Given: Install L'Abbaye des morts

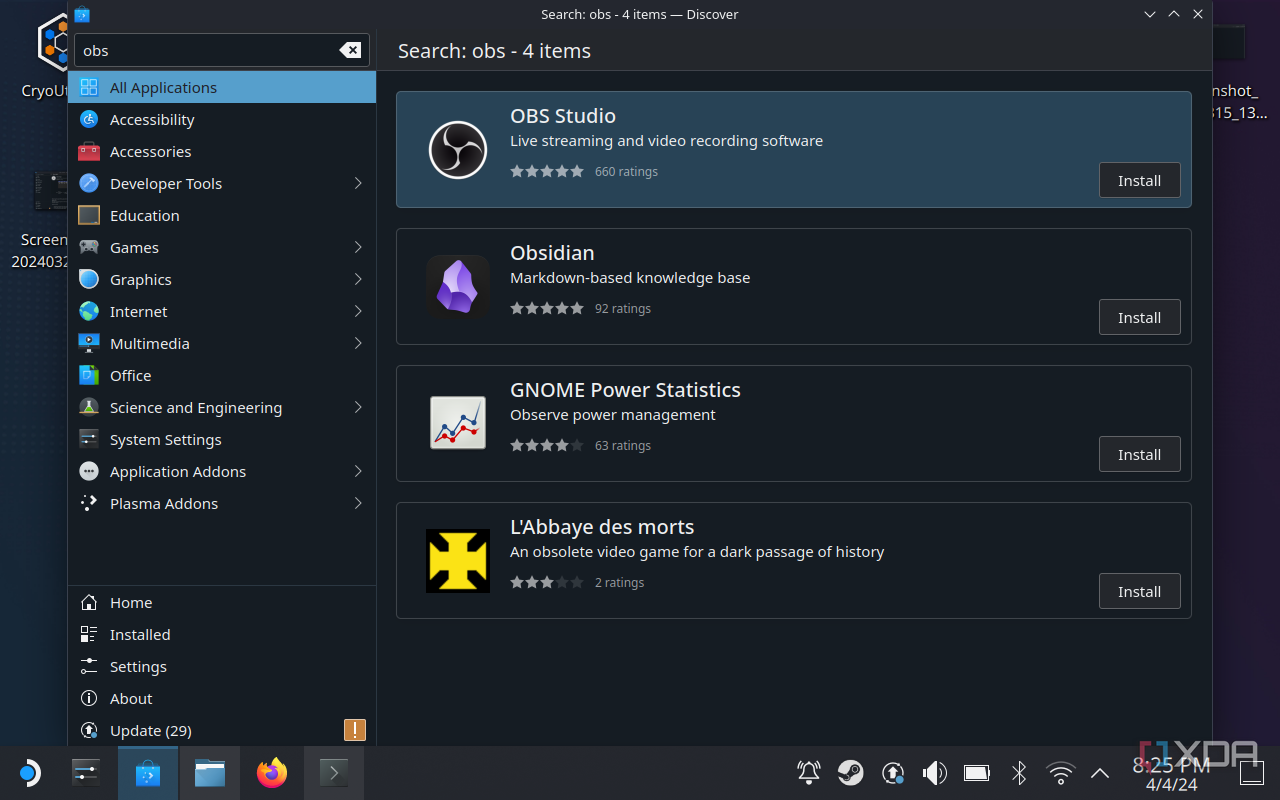Looking at the screenshot, I should [x=1139, y=591].
